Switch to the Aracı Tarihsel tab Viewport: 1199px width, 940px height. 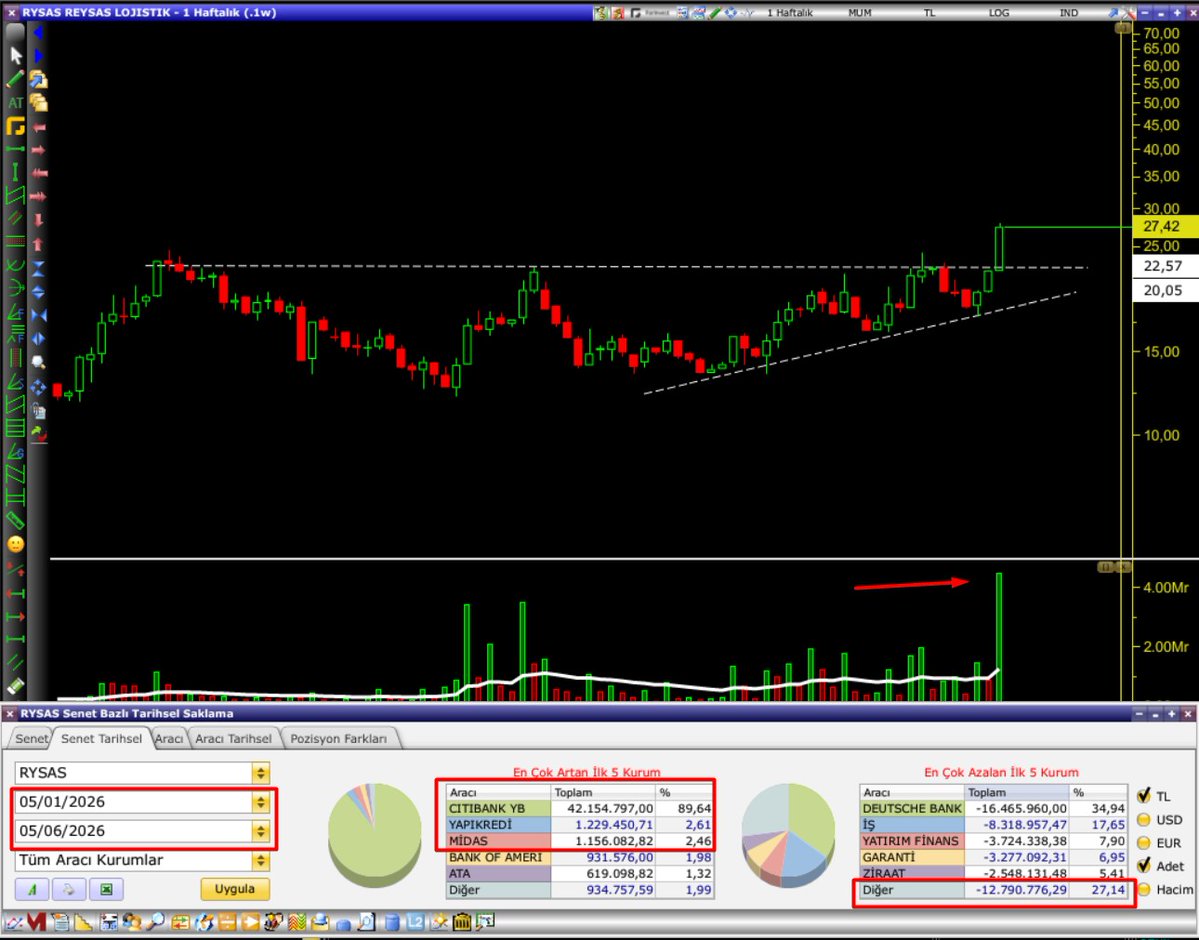tap(233, 739)
